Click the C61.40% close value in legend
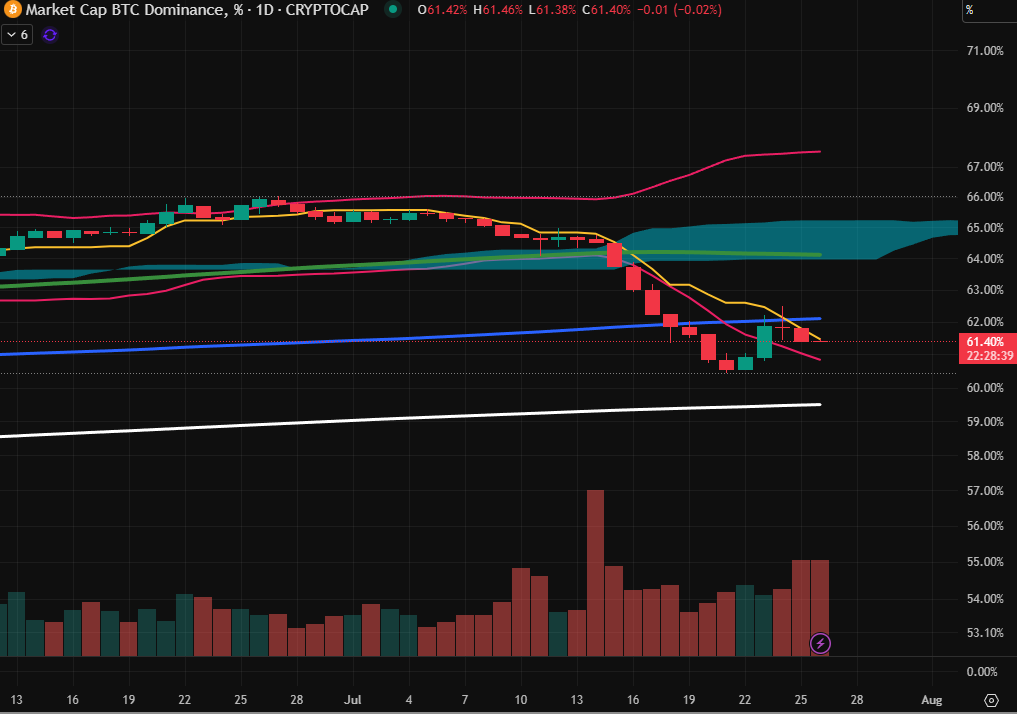This screenshot has width=1017, height=714. 606,10
